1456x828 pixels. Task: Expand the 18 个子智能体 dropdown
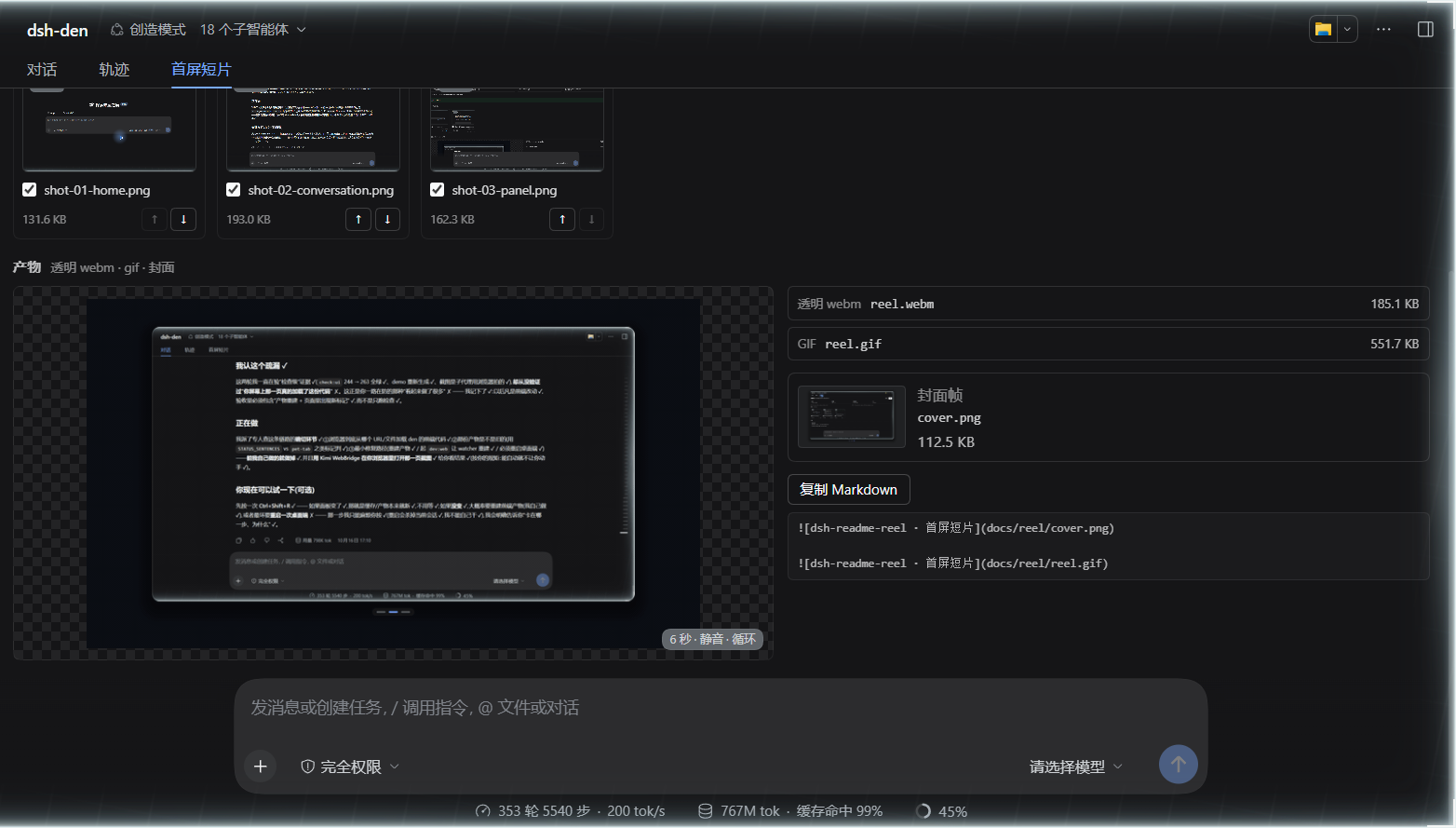tap(253, 30)
